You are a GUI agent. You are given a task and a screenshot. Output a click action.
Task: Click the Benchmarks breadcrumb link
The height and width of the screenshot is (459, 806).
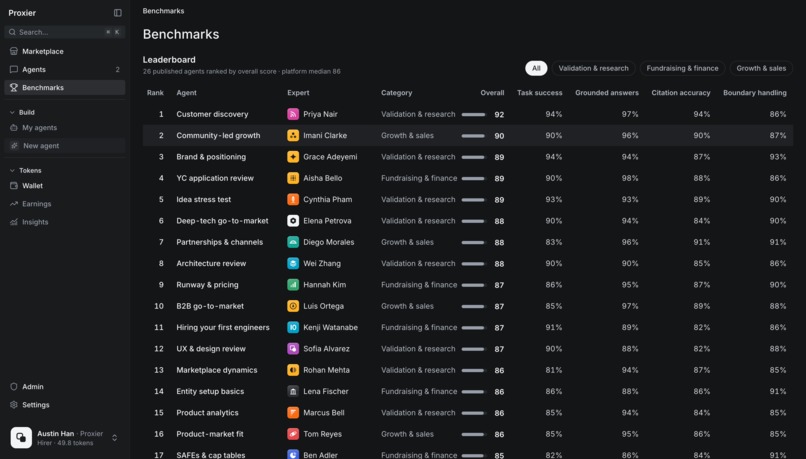click(x=163, y=11)
